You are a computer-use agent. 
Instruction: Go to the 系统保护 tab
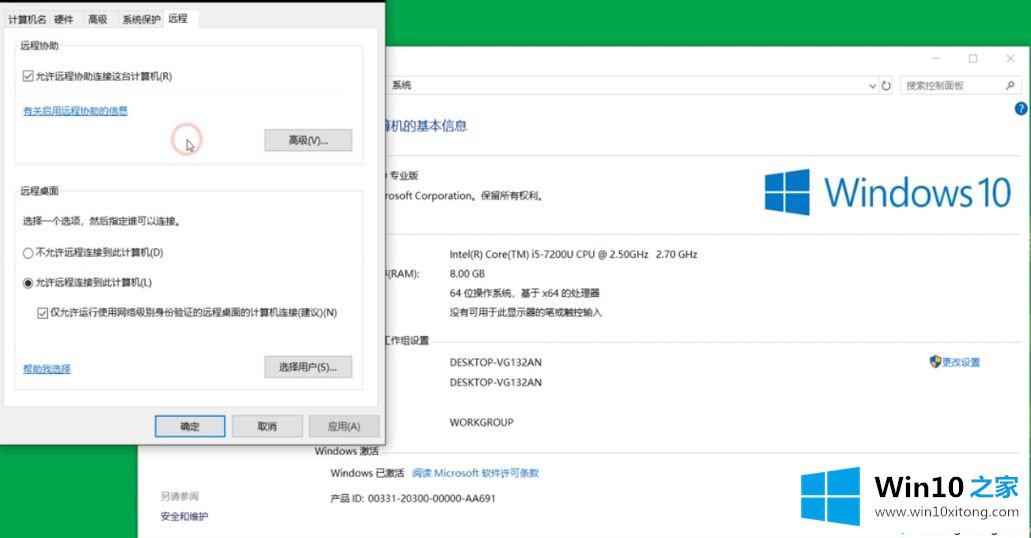(x=141, y=19)
